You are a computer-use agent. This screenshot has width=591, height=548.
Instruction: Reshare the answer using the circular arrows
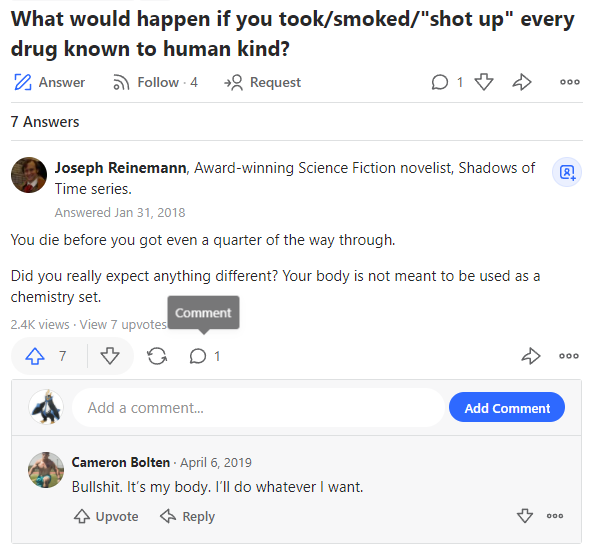(x=157, y=356)
